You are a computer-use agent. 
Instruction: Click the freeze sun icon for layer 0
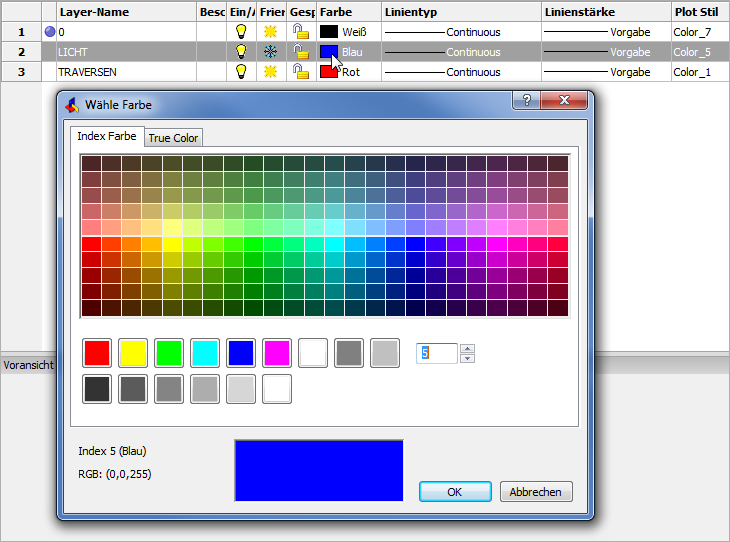click(270, 32)
